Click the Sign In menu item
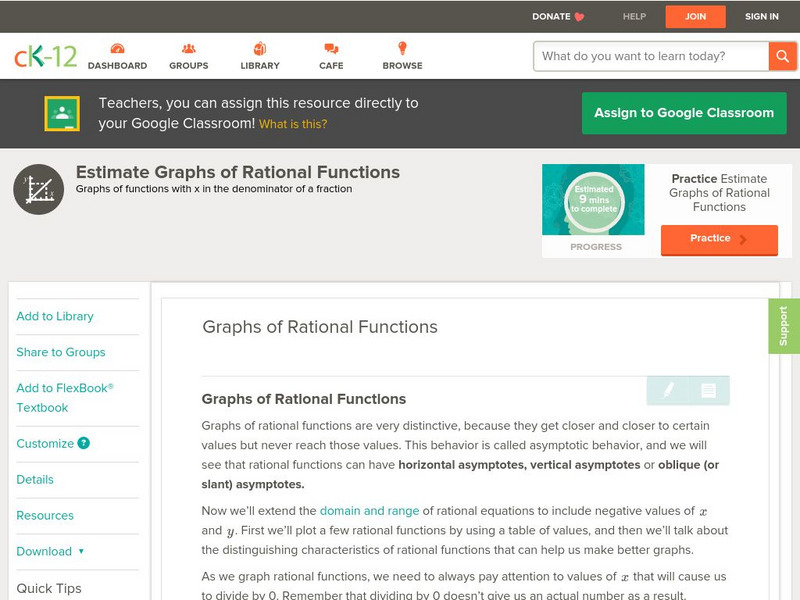Viewport: 800px width, 600px height. pos(761,16)
